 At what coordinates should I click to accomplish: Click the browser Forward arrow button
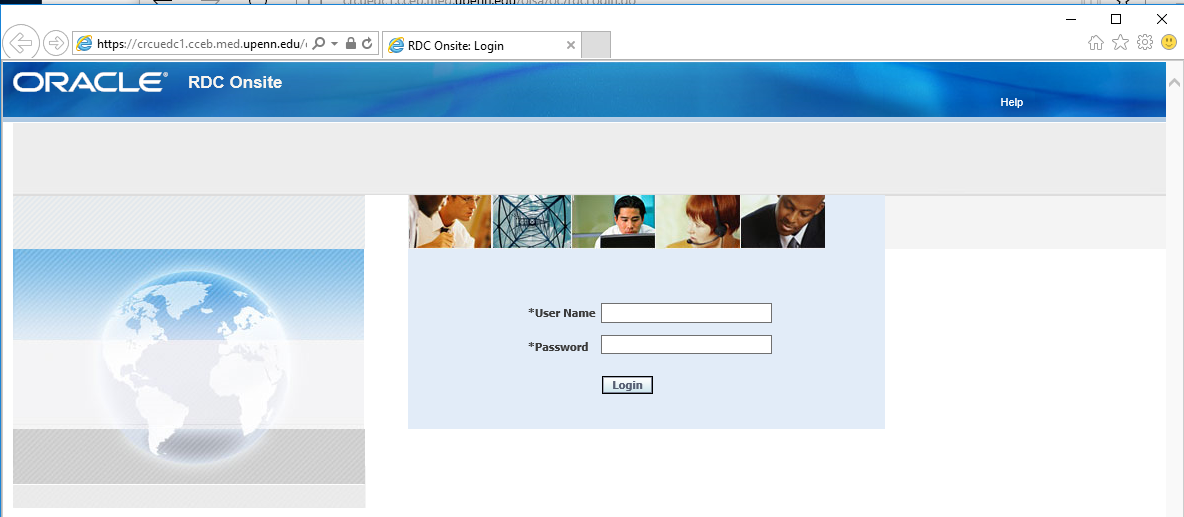pos(56,44)
